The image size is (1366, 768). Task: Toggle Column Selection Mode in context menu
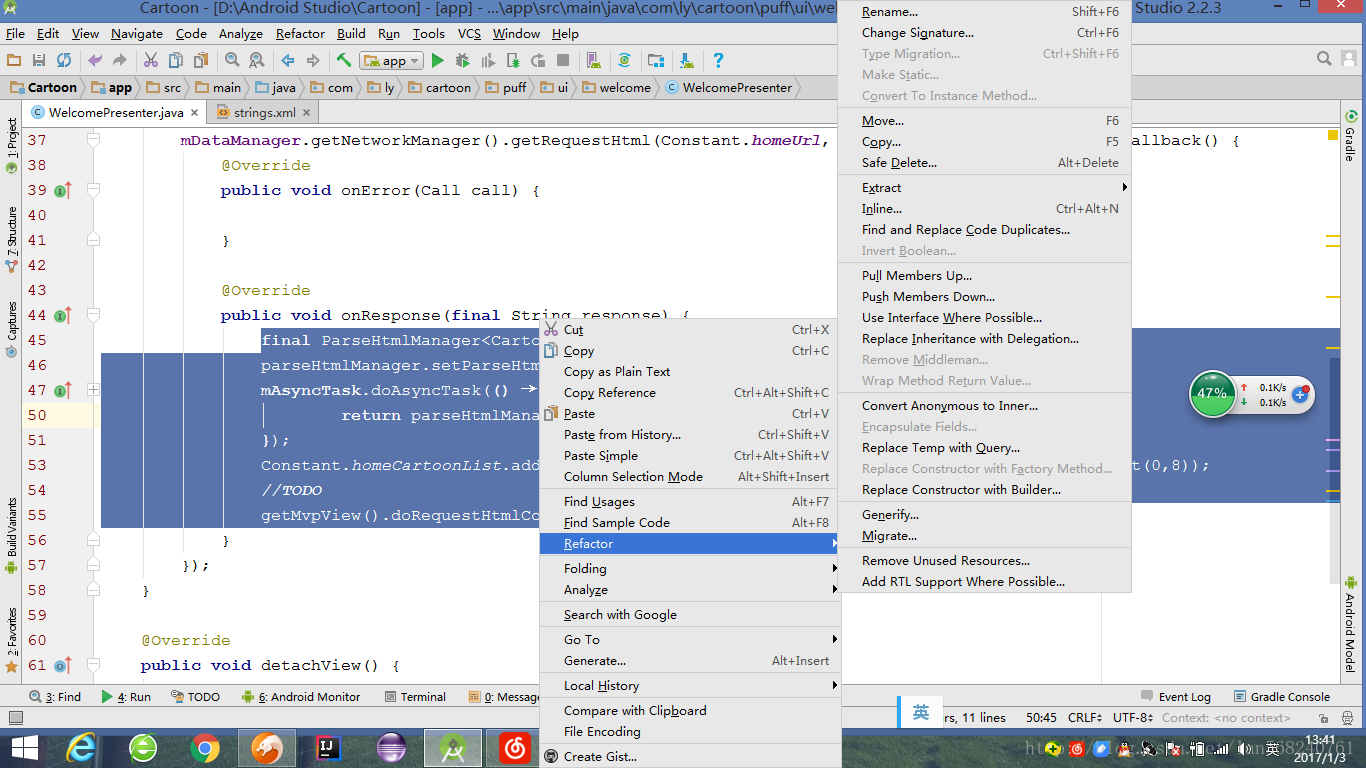689,477
